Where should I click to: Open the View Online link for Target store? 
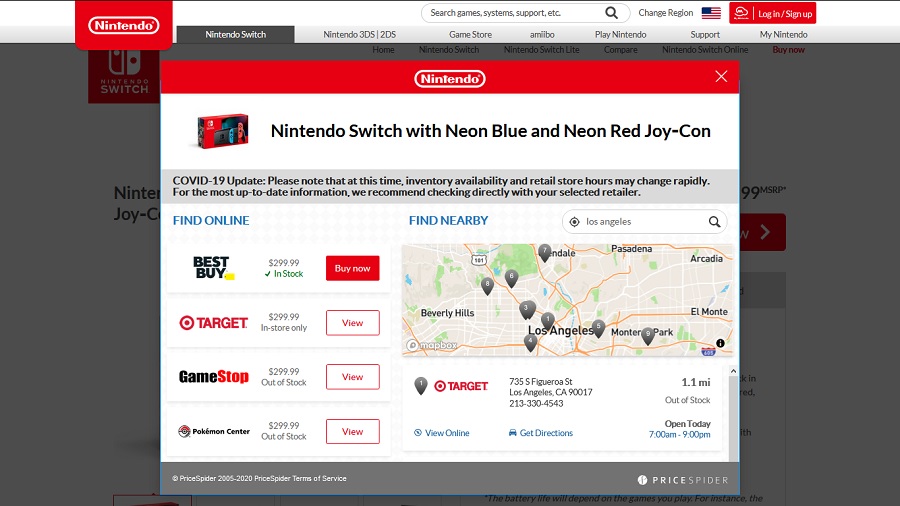click(441, 433)
